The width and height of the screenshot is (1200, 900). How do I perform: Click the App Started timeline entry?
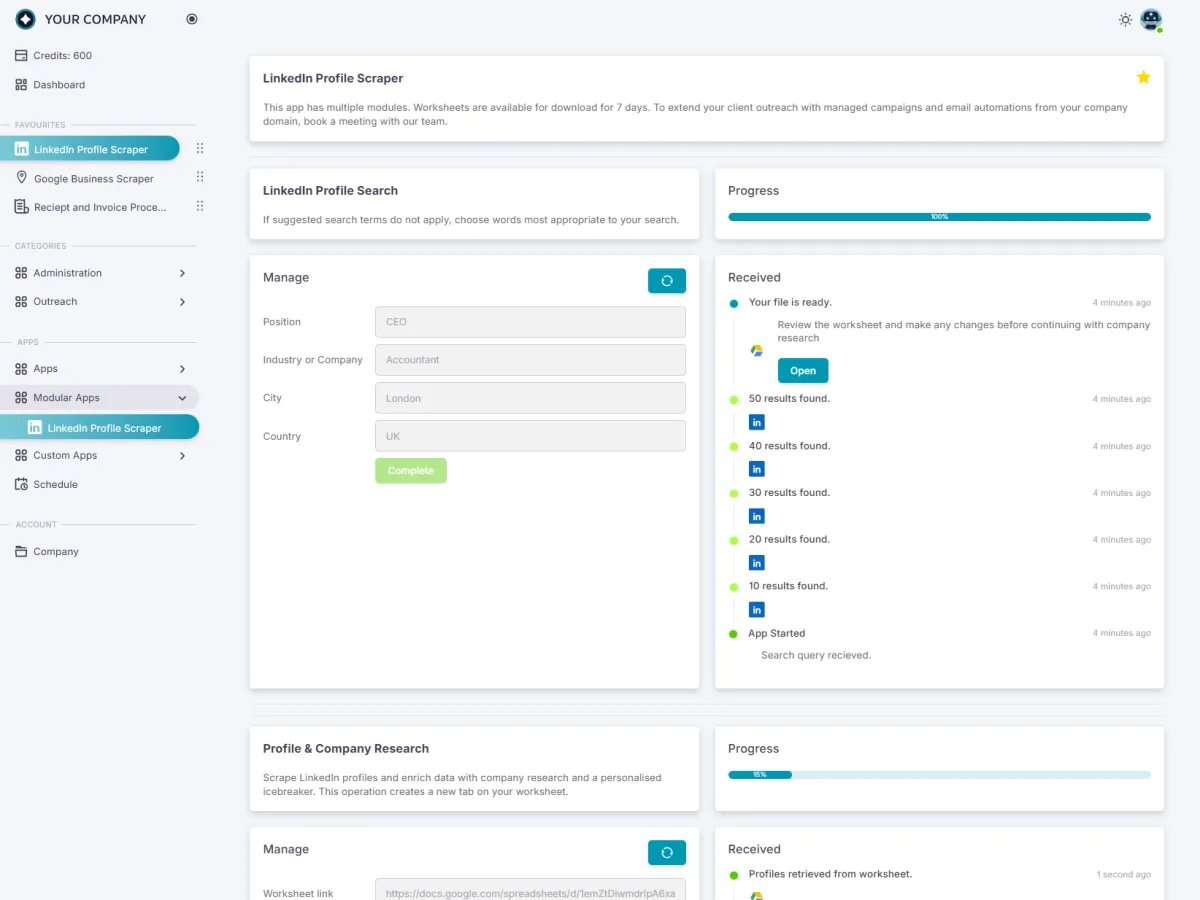coord(776,633)
